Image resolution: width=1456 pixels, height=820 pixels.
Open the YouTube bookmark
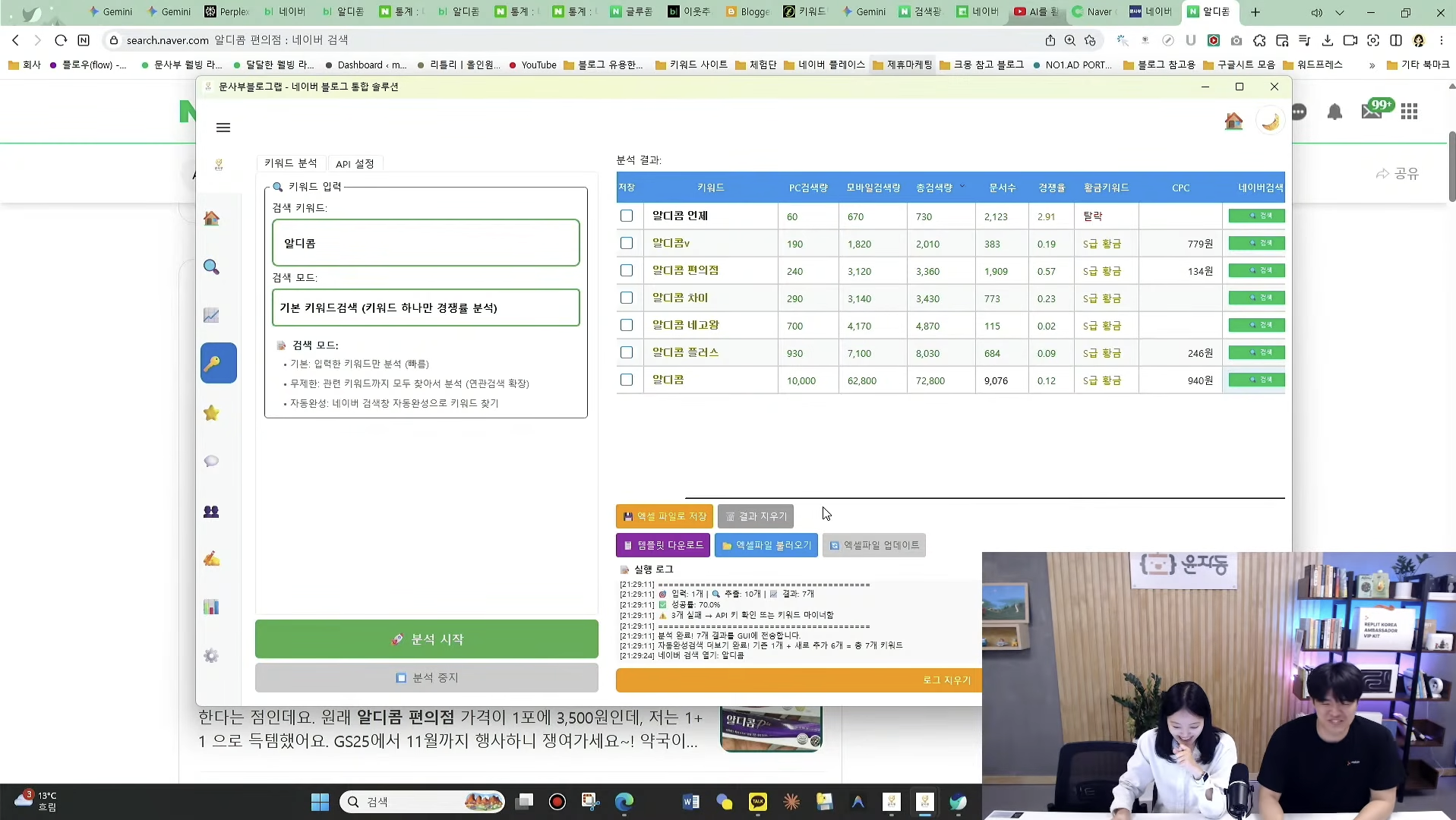pyautogui.click(x=532, y=65)
